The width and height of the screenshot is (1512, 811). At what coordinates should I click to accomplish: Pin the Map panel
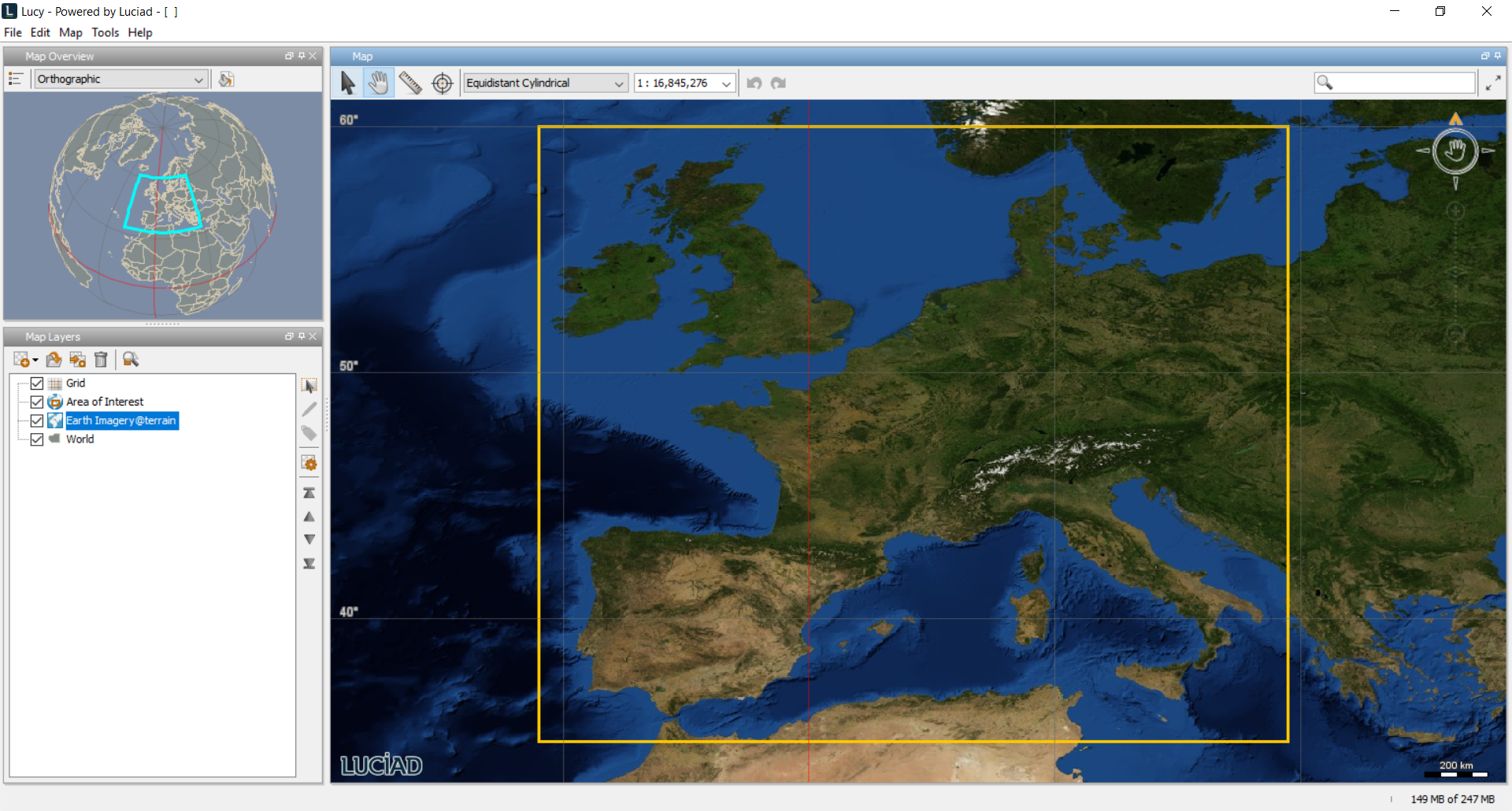click(1498, 56)
